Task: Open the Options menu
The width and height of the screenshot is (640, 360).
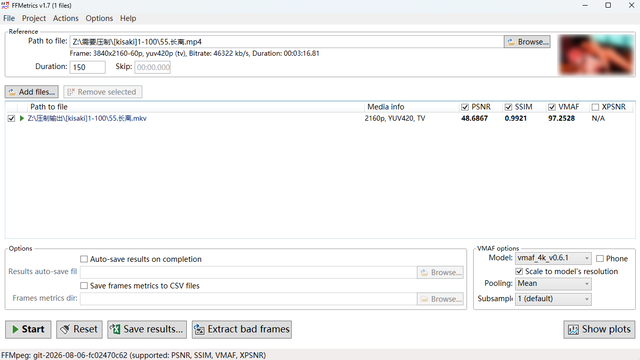Action: point(99,18)
